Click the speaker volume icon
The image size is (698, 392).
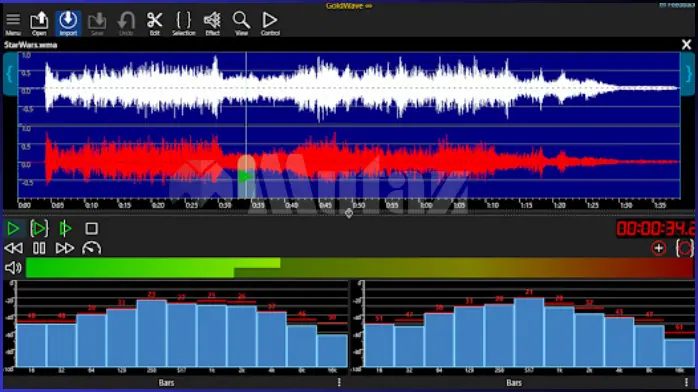[x=13, y=268]
